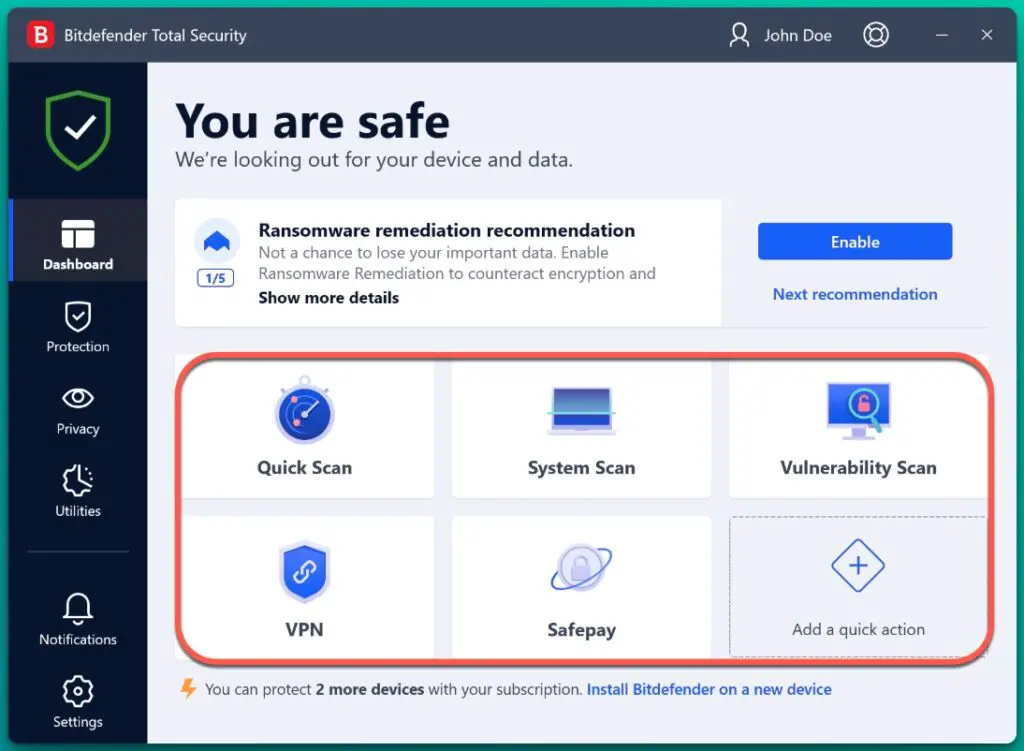Open support via the headset icon

pyautogui.click(x=876, y=34)
